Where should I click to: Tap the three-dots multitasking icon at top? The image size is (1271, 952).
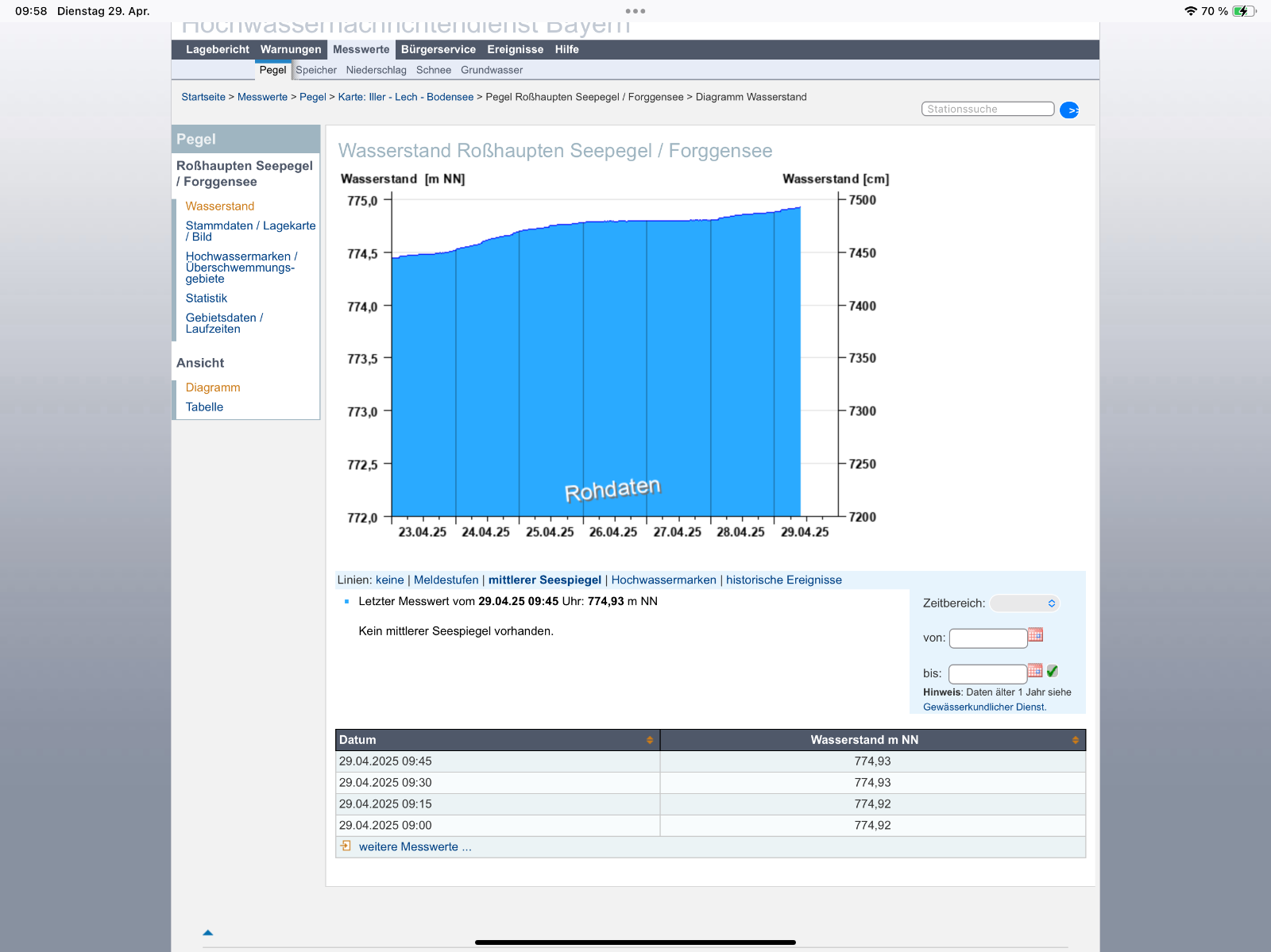[635, 11]
